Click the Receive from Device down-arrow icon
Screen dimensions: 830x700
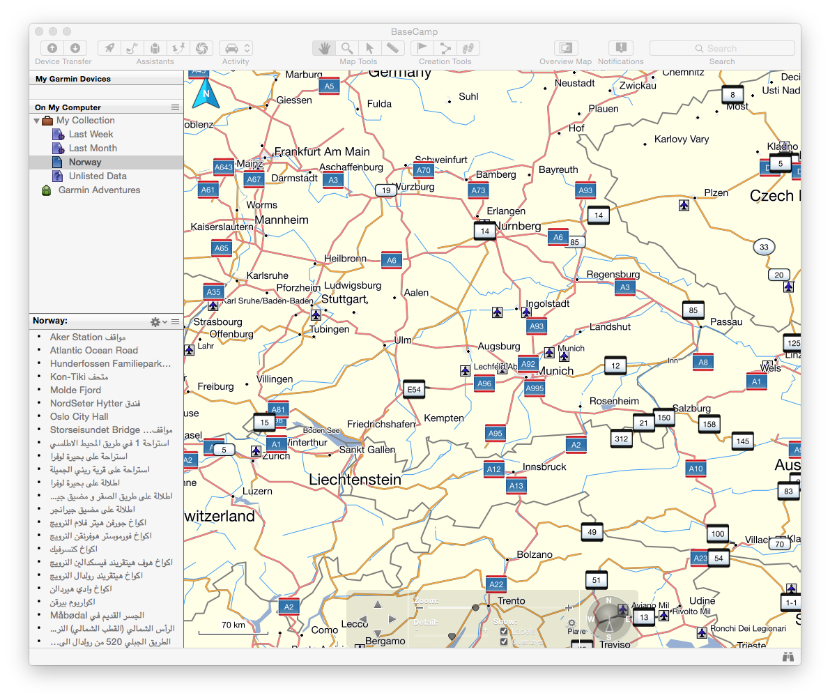point(75,48)
